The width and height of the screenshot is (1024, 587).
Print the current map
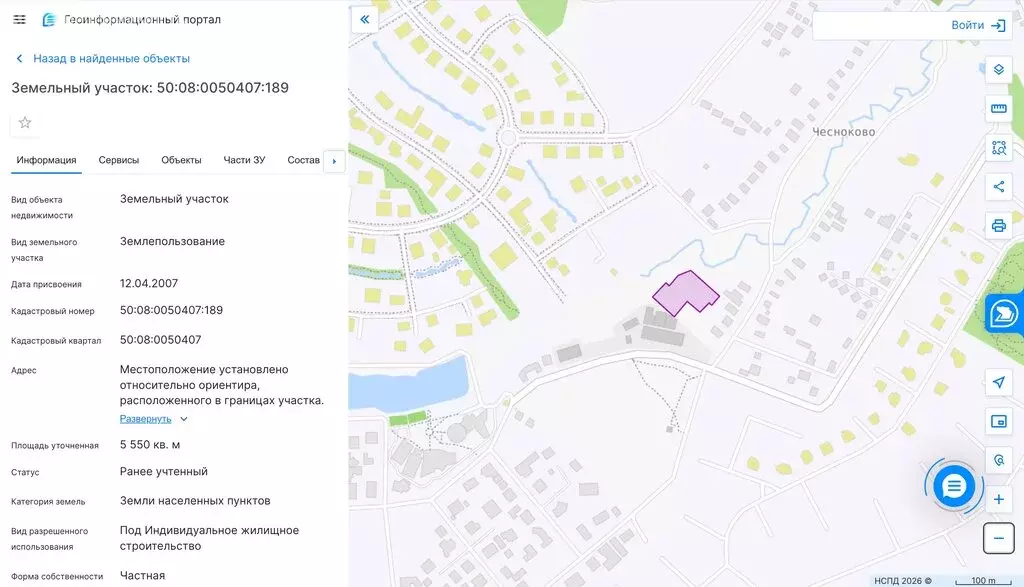(999, 226)
